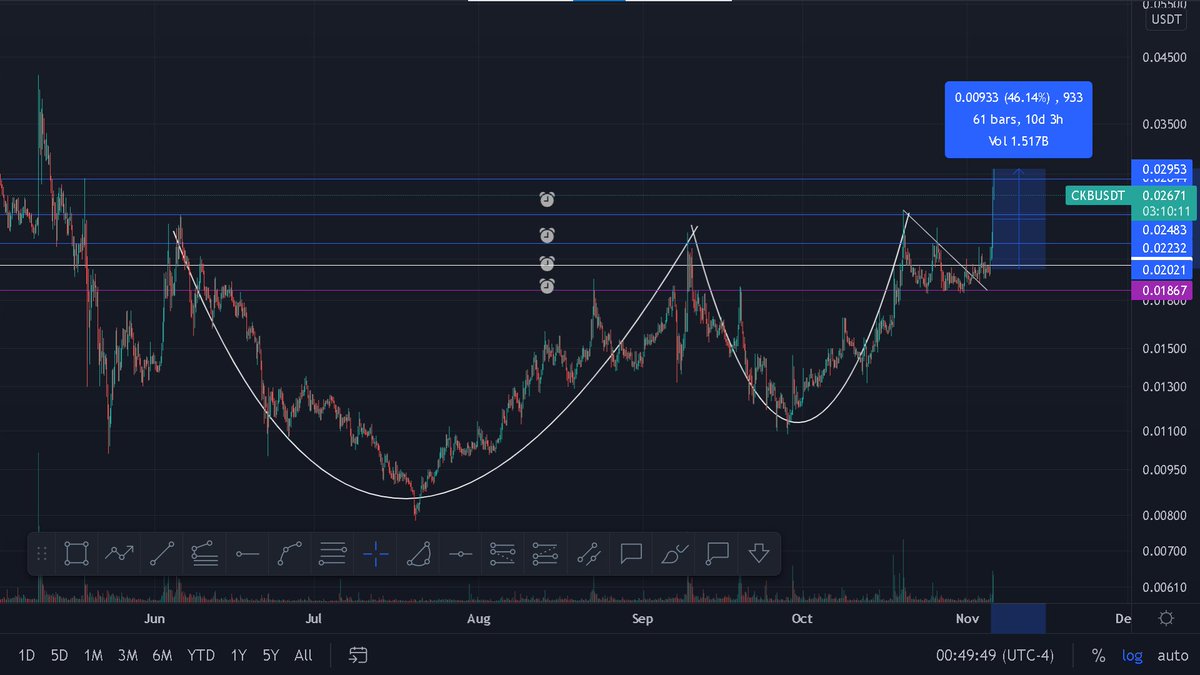
Task: Set time range to 1Y
Action: [x=238, y=656]
